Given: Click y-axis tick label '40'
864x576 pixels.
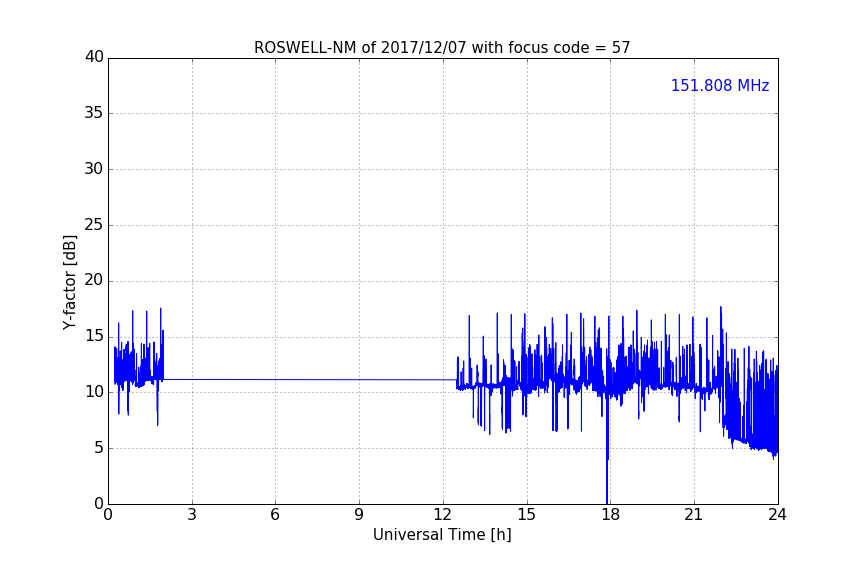Looking at the screenshot, I should (x=94, y=57).
